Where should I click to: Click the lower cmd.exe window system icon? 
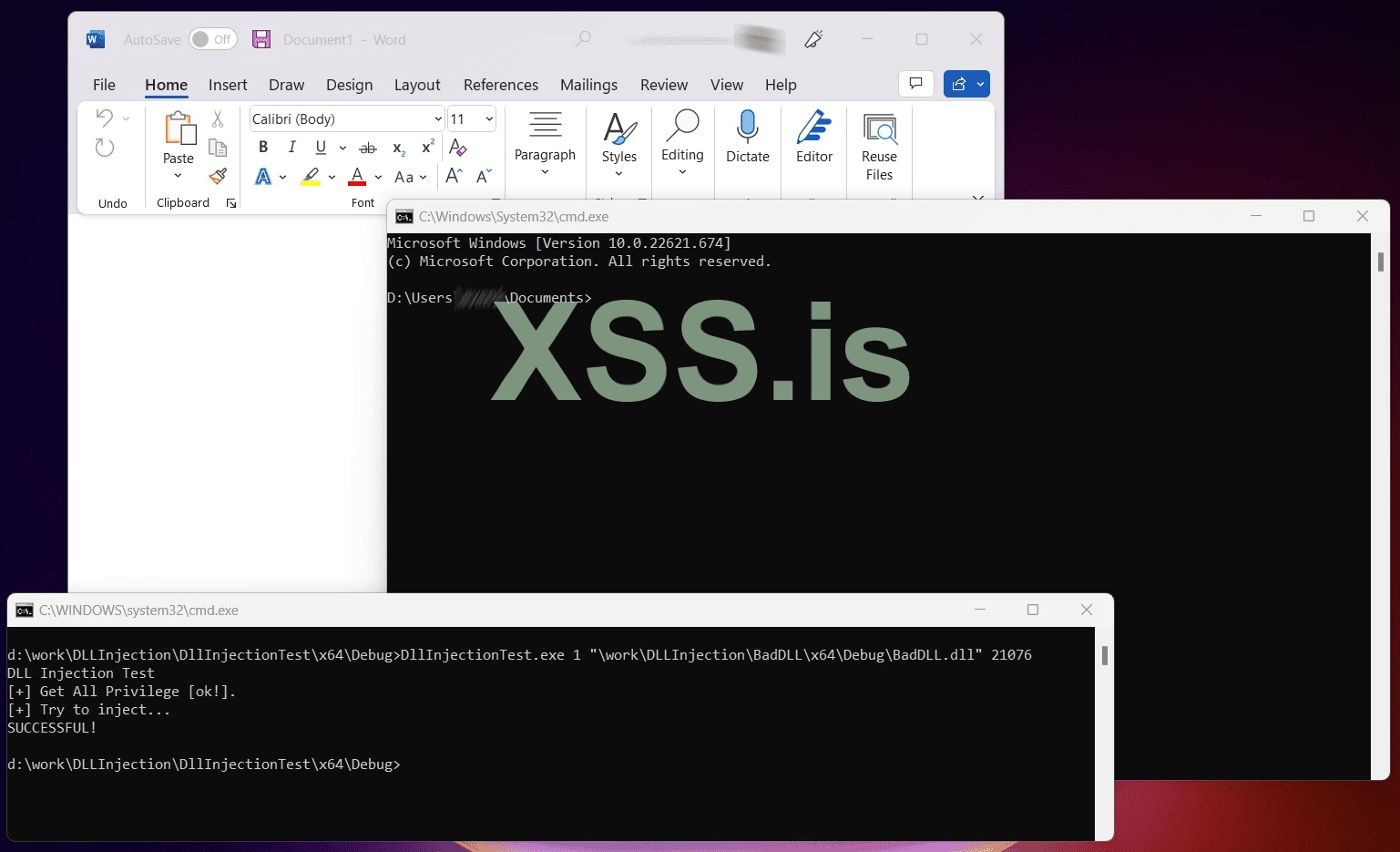click(x=25, y=611)
